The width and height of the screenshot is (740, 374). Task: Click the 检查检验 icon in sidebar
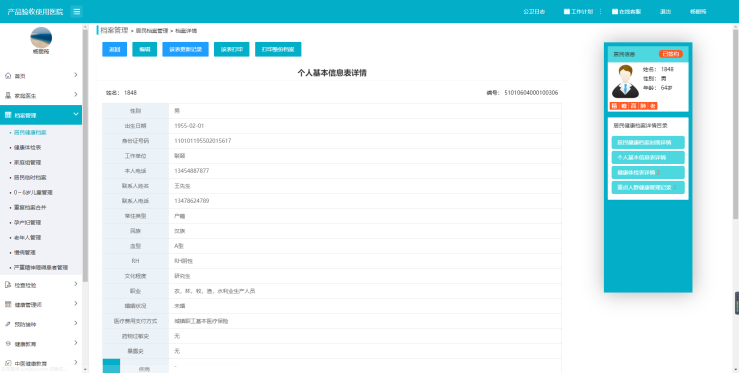coord(8,285)
